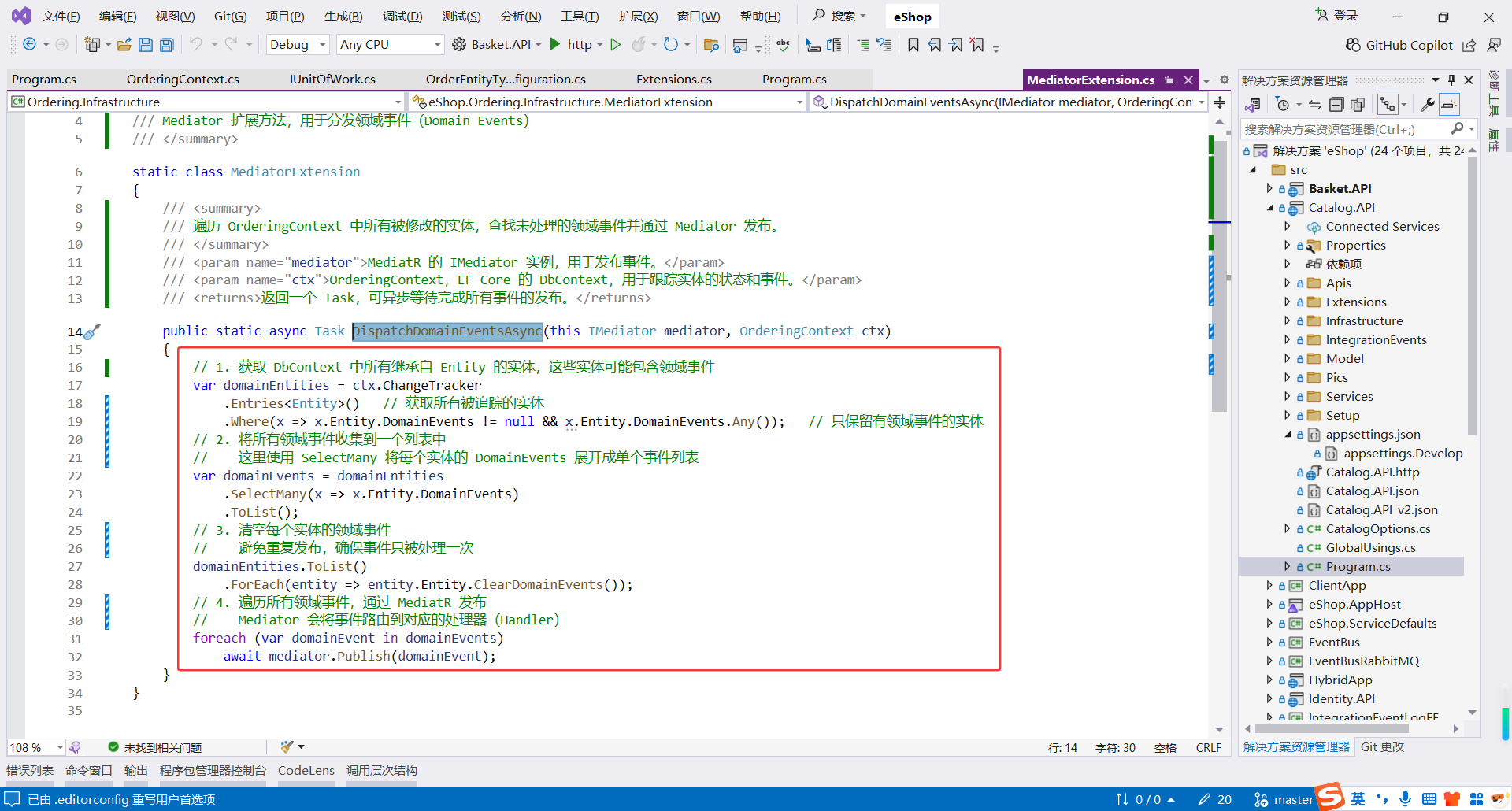Open the Any CPU platform dropdown
This screenshot has height=811, width=1512.
389,44
